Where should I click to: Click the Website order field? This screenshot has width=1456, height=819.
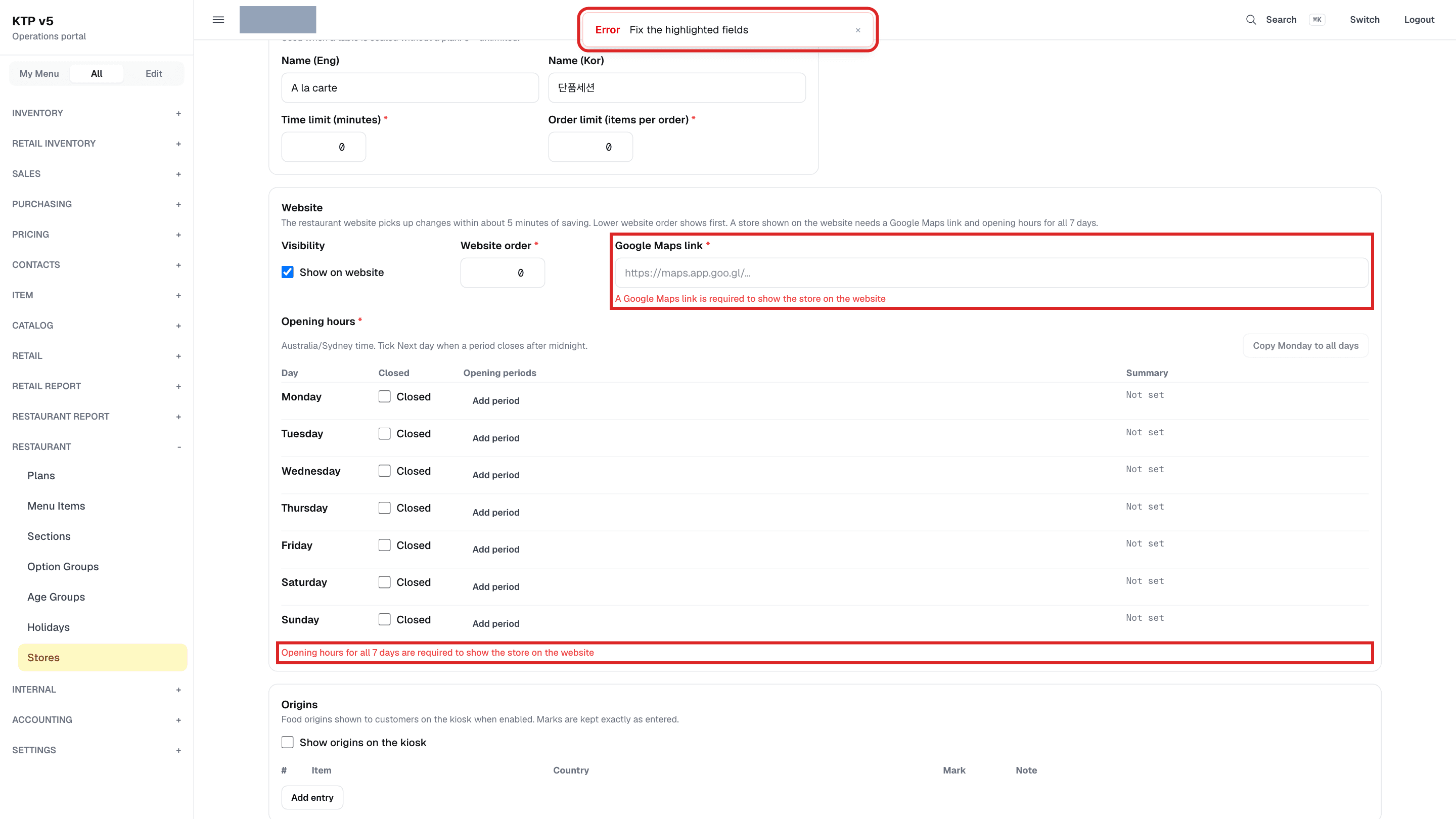click(x=503, y=273)
